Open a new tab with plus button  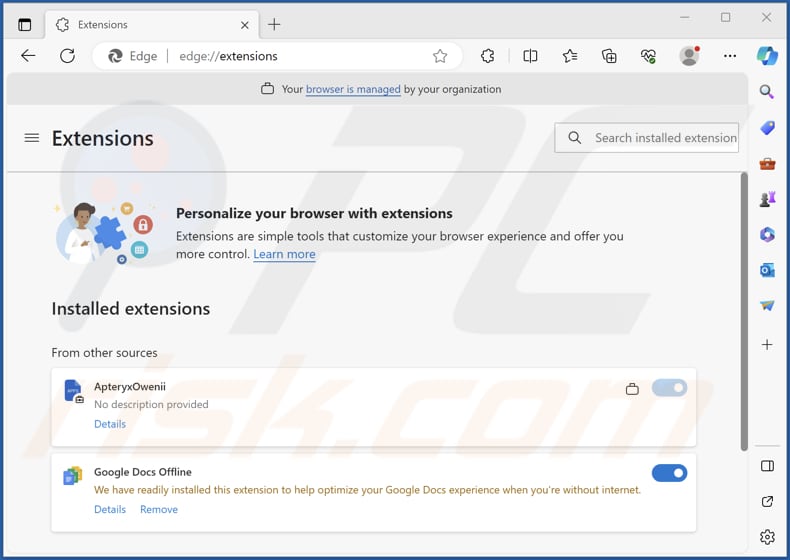pyautogui.click(x=274, y=24)
